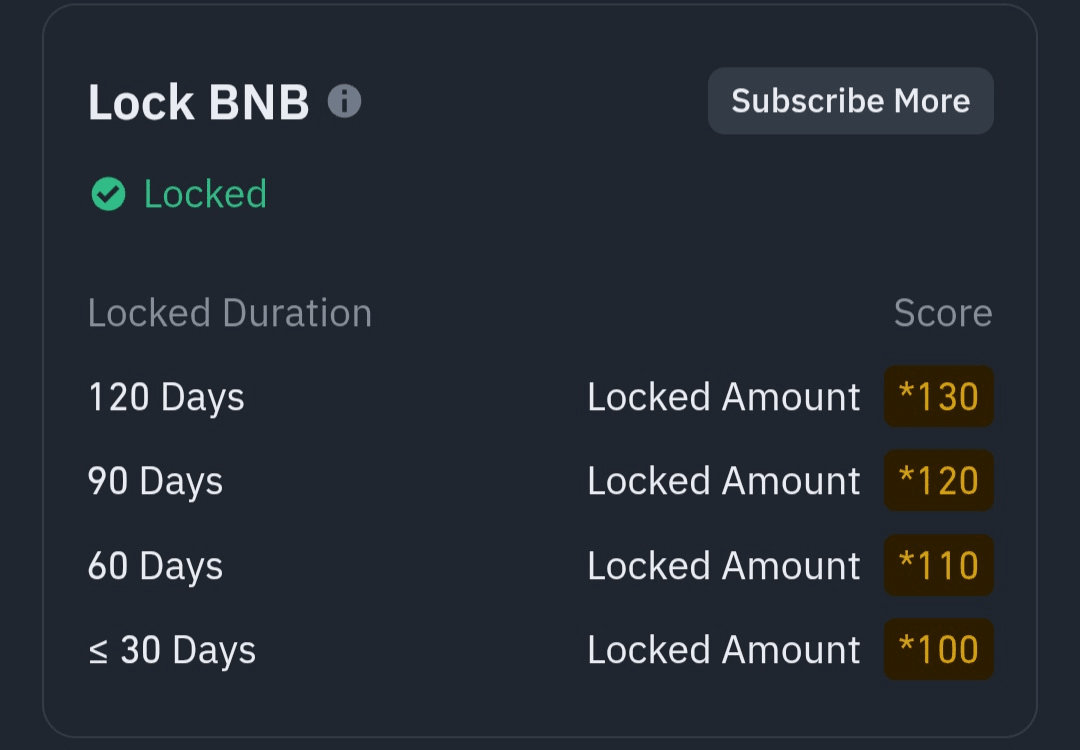Tap the *120 score badge
This screenshot has width=1080, height=750.
(x=938, y=481)
